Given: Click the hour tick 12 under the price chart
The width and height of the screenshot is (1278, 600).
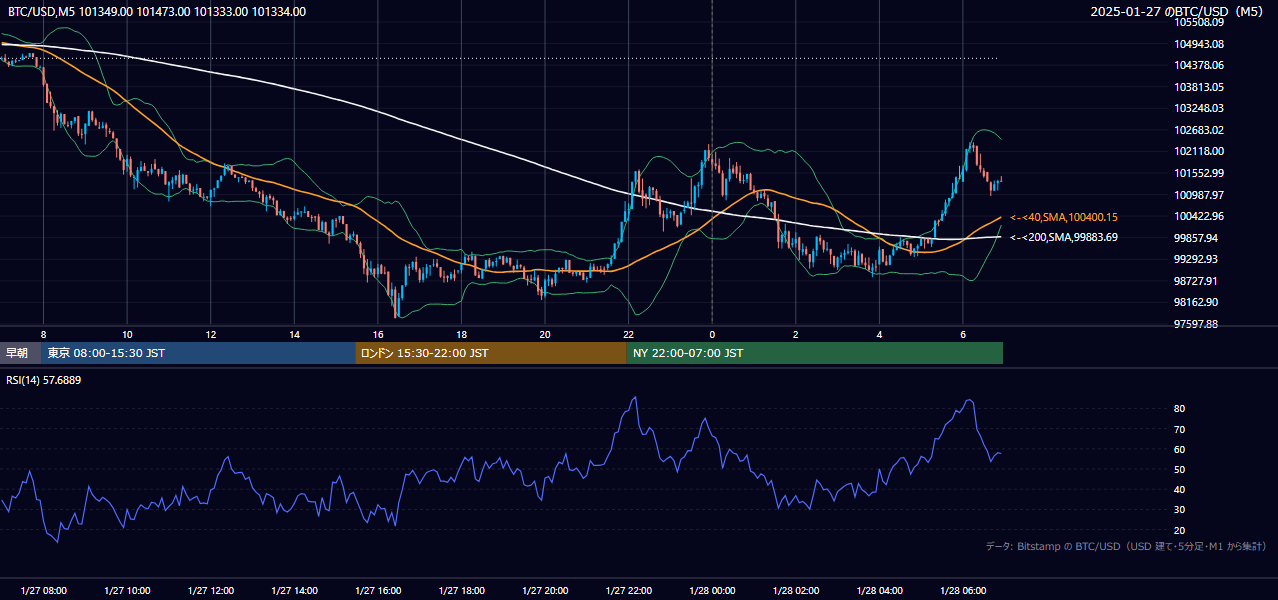Looking at the screenshot, I should [x=210, y=334].
